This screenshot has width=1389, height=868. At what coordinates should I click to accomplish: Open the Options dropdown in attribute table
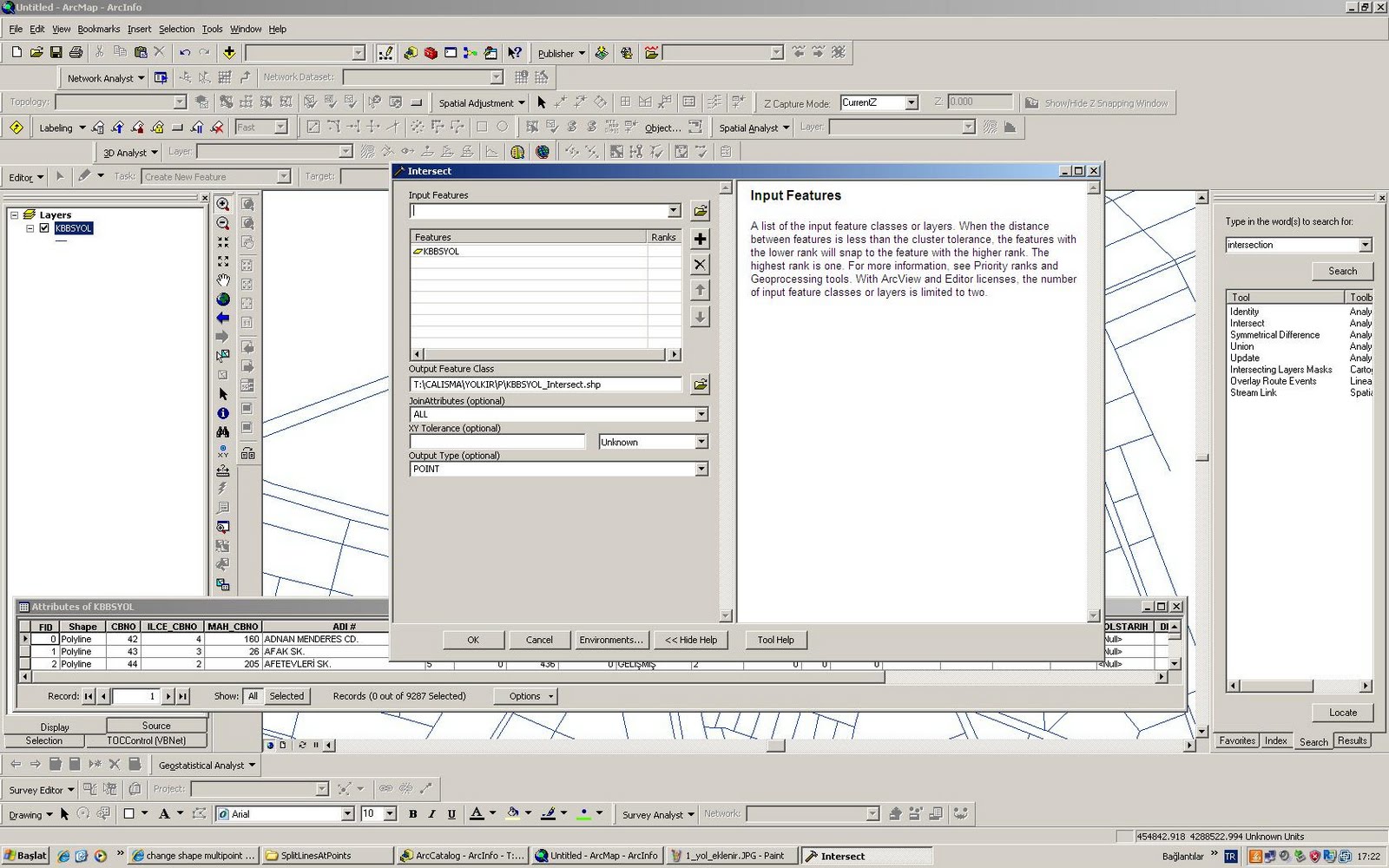pyautogui.click(x=525, y=696)
